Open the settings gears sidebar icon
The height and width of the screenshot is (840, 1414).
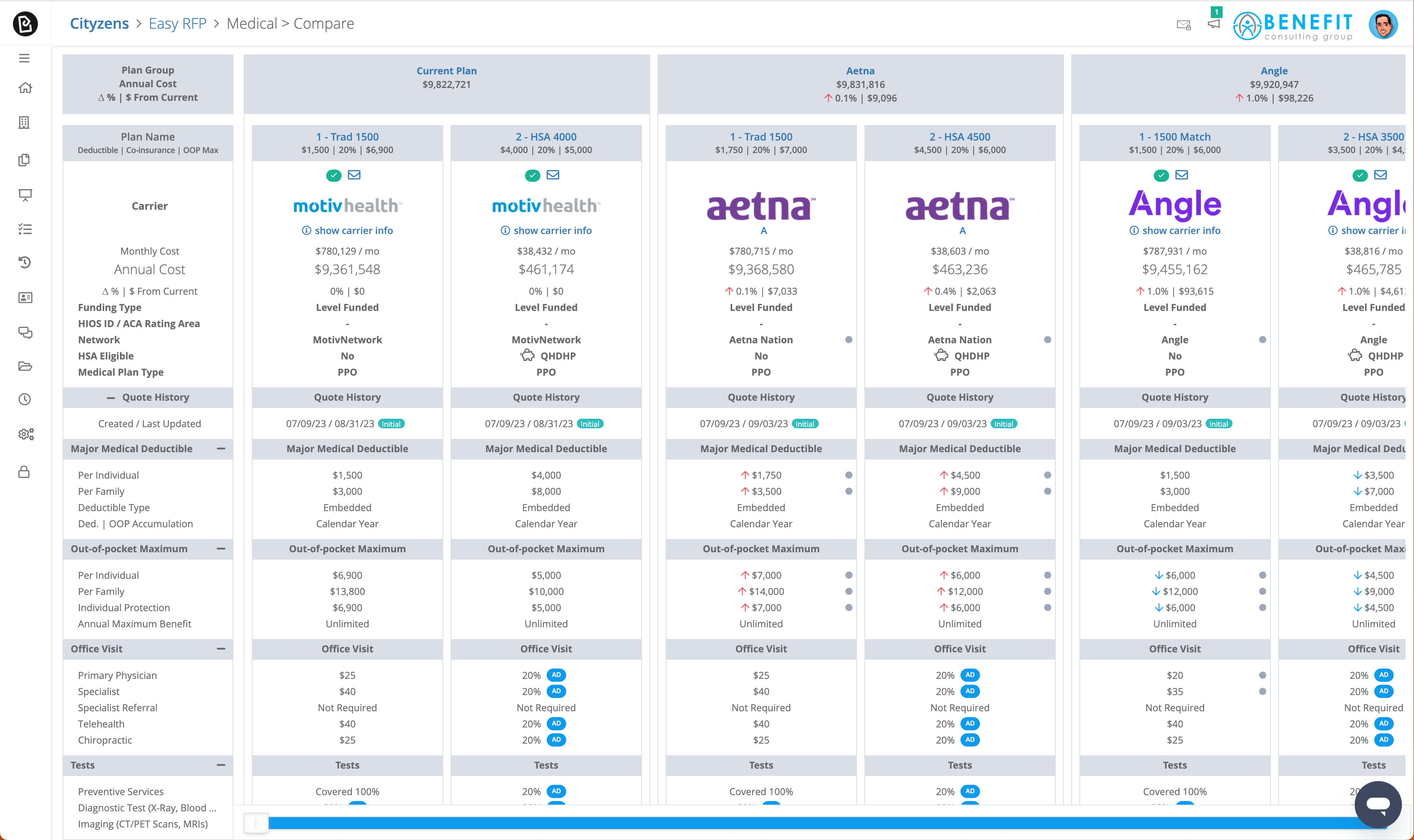coord(26,434)
